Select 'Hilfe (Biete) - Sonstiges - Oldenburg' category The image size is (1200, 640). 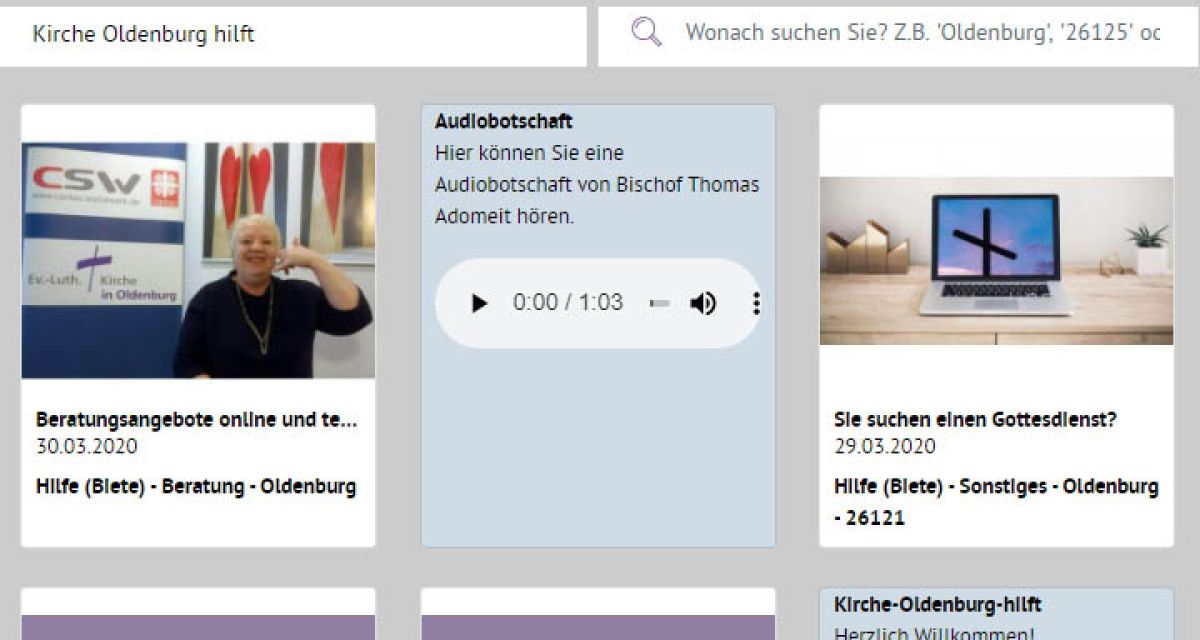click(996, 487)
